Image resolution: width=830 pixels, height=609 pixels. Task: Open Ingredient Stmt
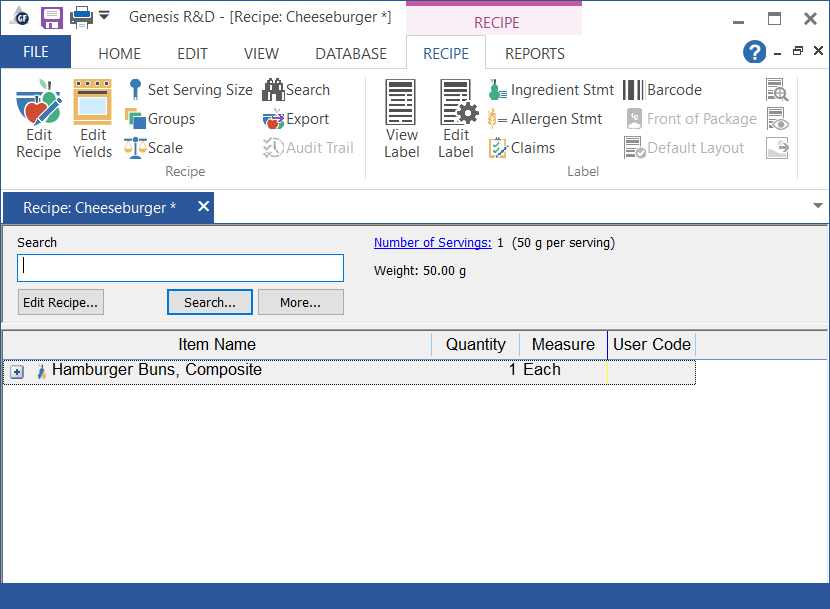[x=551, y=90]
